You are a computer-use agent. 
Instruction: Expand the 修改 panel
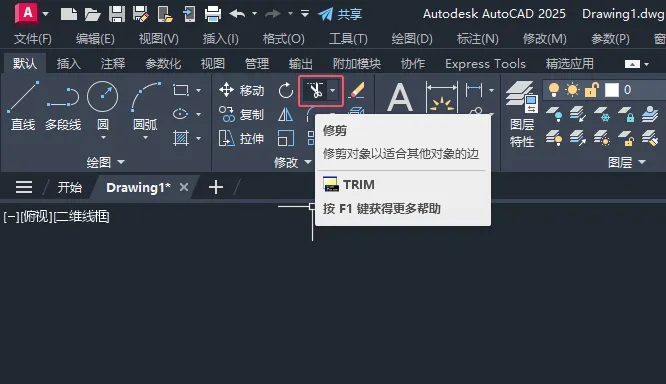tap(293, 162)
